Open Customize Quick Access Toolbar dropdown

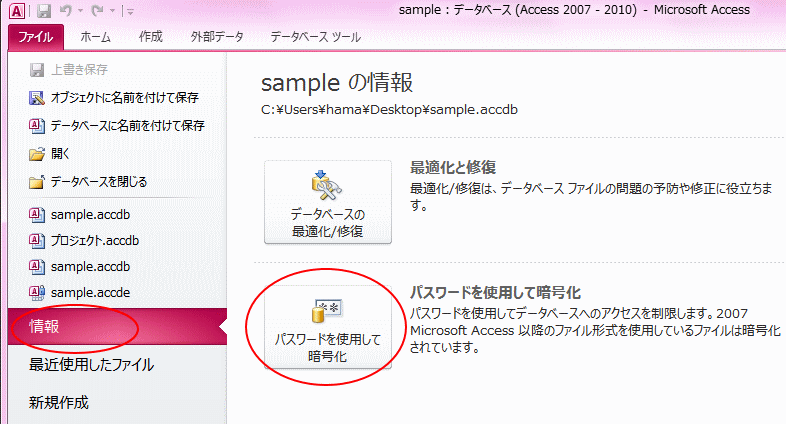[x=130, y=12]
